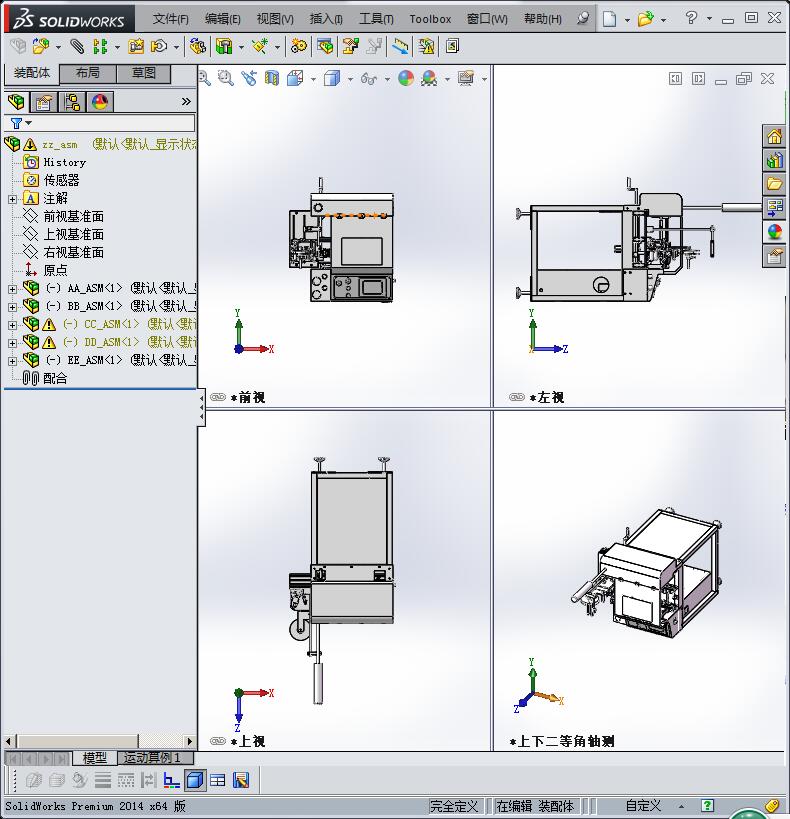Switch to the 运动算例1 tab
Screen dimensions: 790x819
pos(155,757)
